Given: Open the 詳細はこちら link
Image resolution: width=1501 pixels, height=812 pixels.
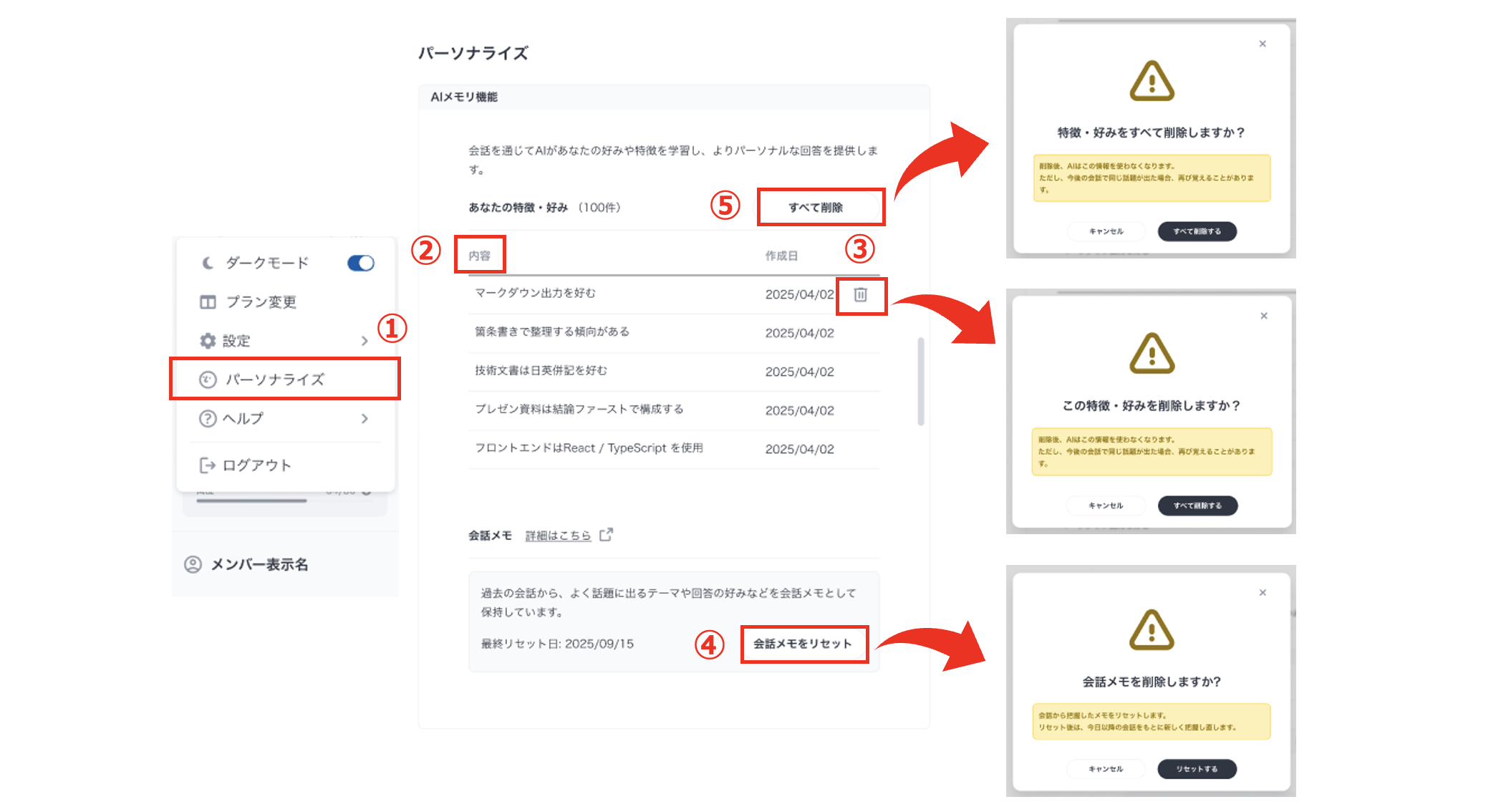Looking at the screenshot, I should coord(557,534).
